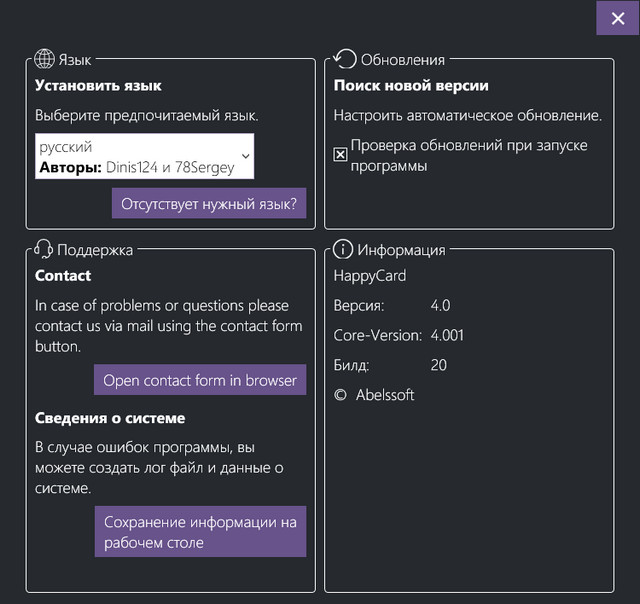Viewport: 640px width, 604px height.
Task: Close the settings window with X
Action: pos(617,18)
